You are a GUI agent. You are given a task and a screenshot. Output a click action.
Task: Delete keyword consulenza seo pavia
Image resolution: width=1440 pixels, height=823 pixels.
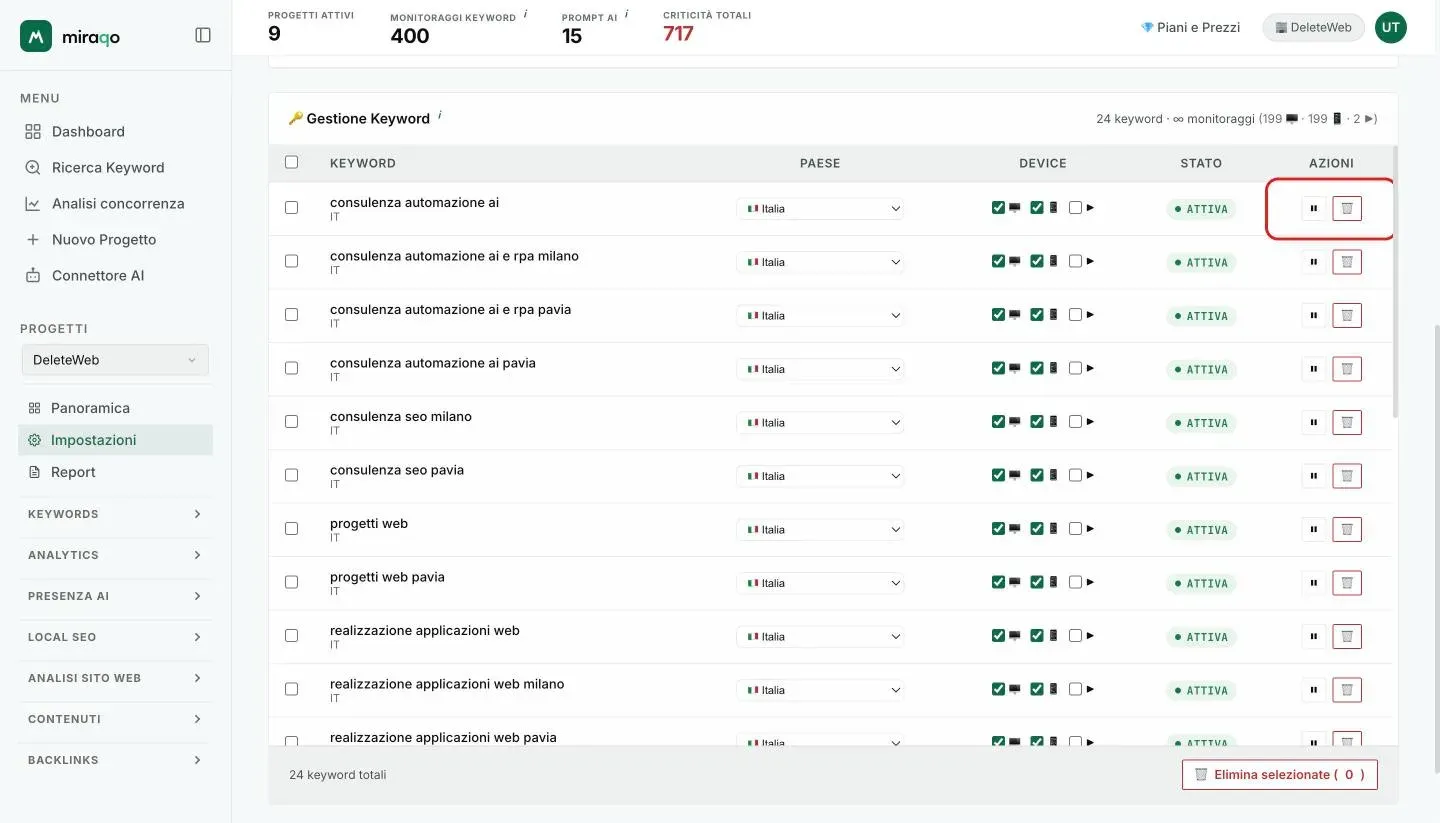click(1347, 476)
